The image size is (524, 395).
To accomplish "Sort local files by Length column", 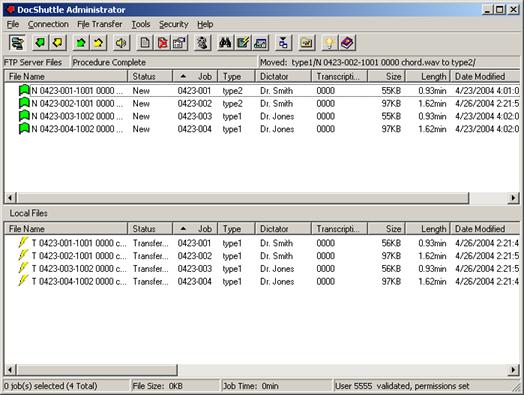I will pyautogui.click(x=428, y=229).
